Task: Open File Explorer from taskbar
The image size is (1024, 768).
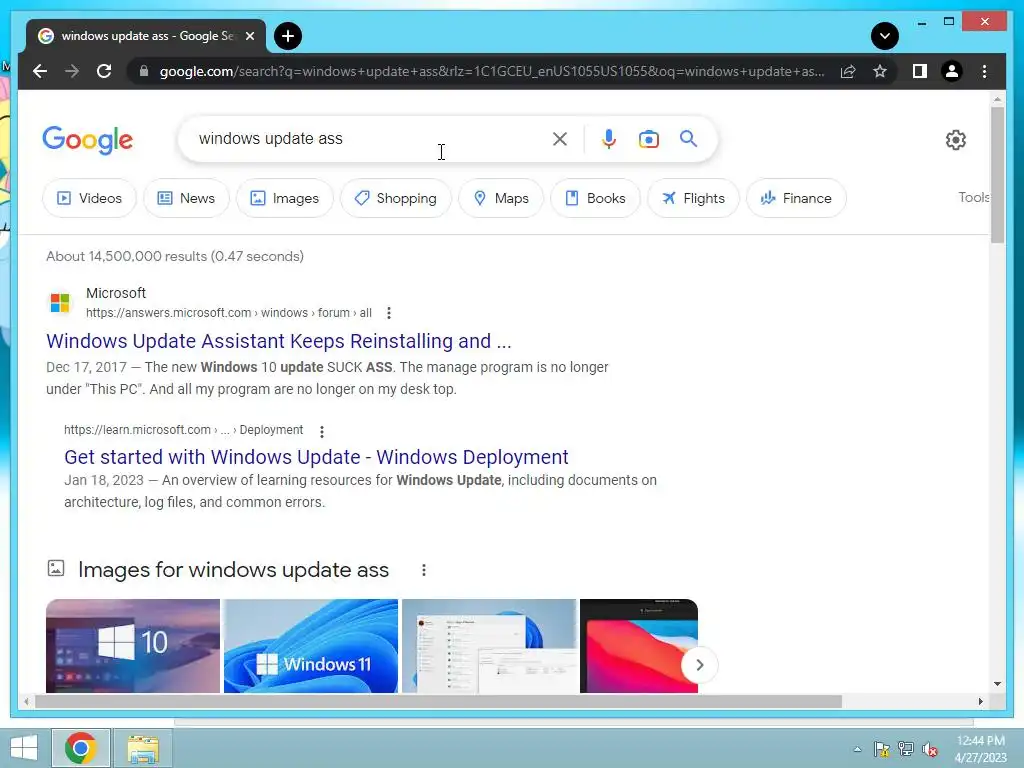Action: coord(143,748)
